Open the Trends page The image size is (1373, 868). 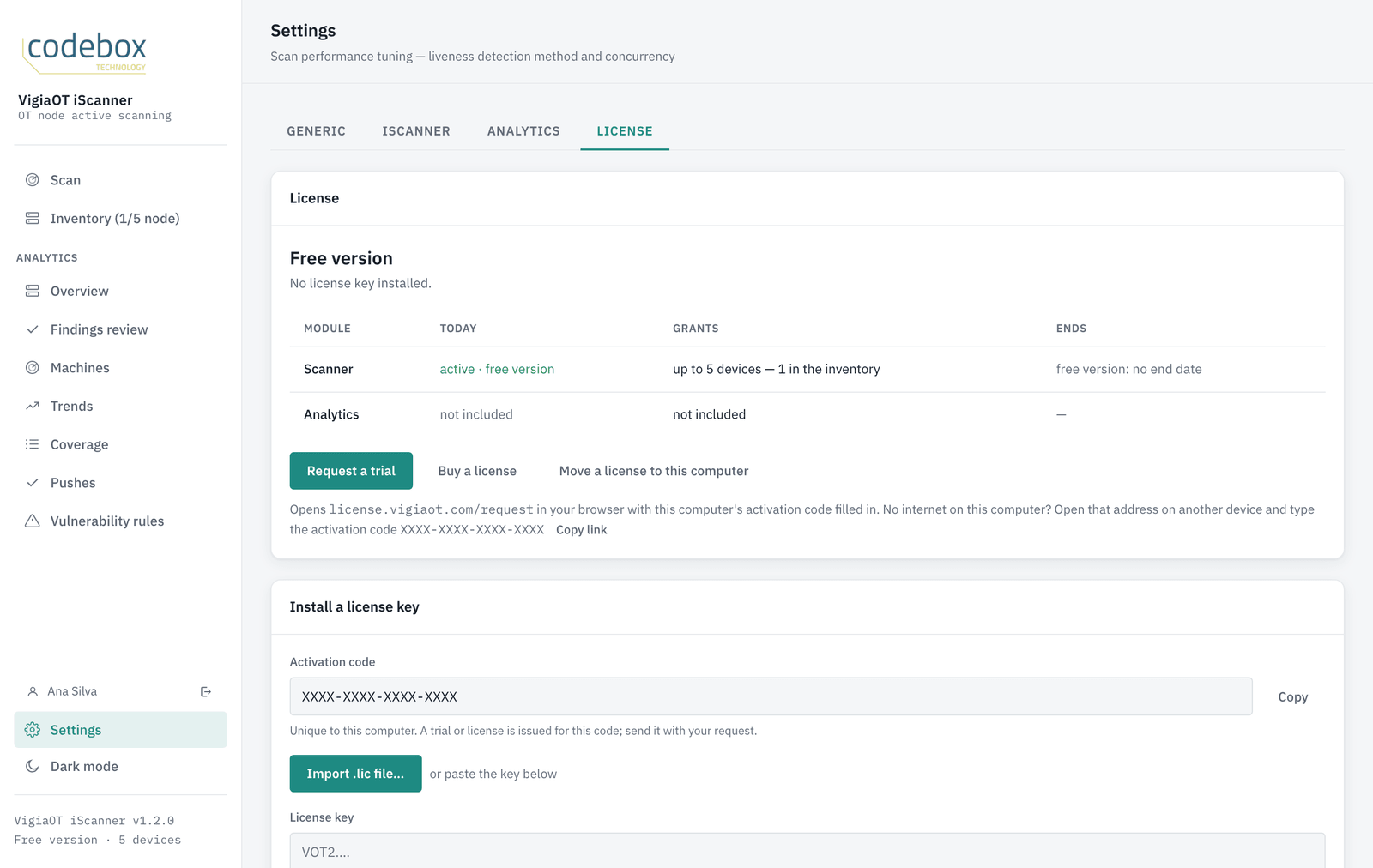(120, 406)
